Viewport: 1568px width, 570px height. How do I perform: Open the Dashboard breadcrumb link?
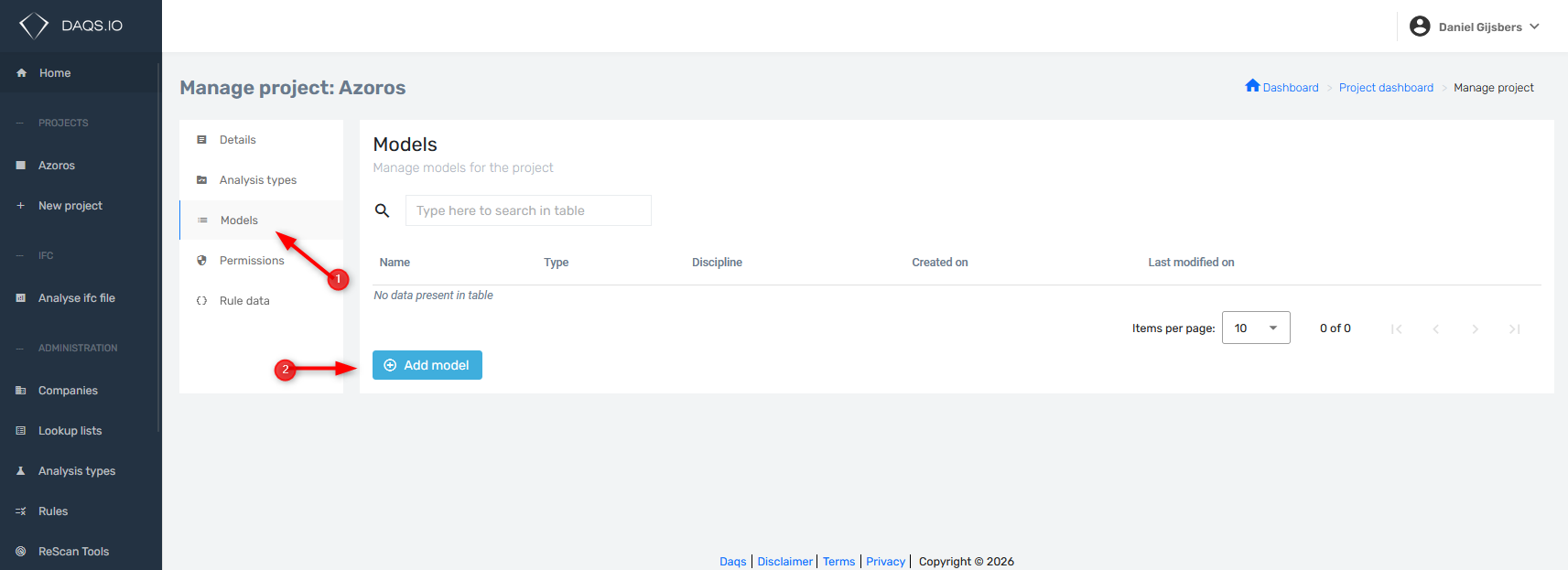click(1291, 88)
